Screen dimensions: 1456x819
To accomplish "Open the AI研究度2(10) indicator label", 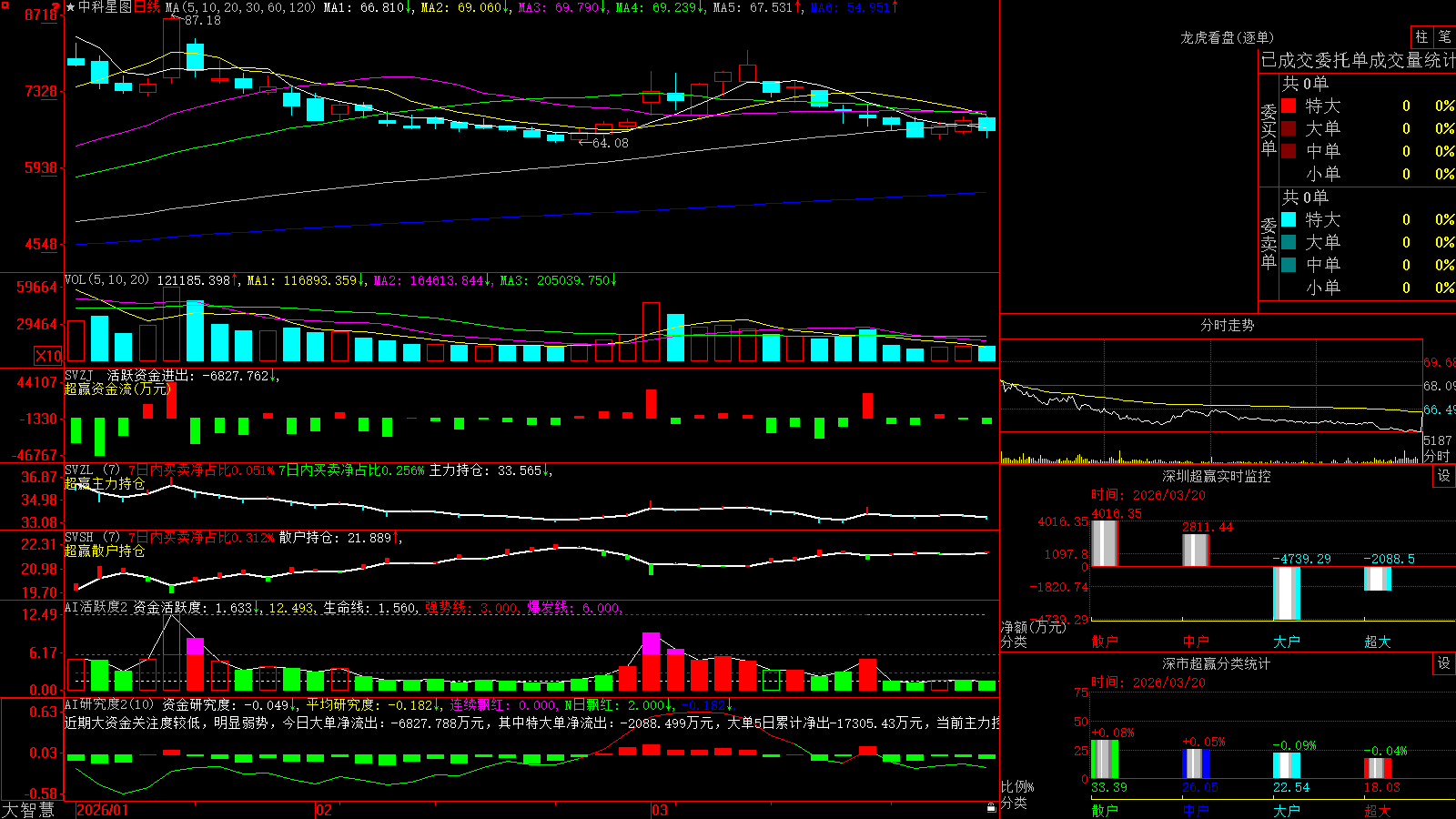I will pyautogui.click(x=110, y=704).
